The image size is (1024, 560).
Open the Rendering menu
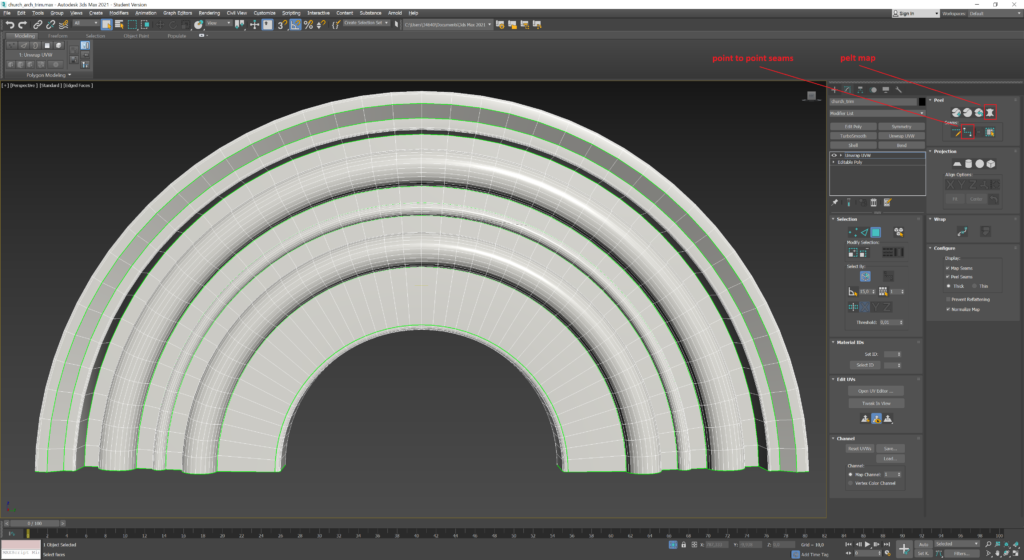[208, 12]
